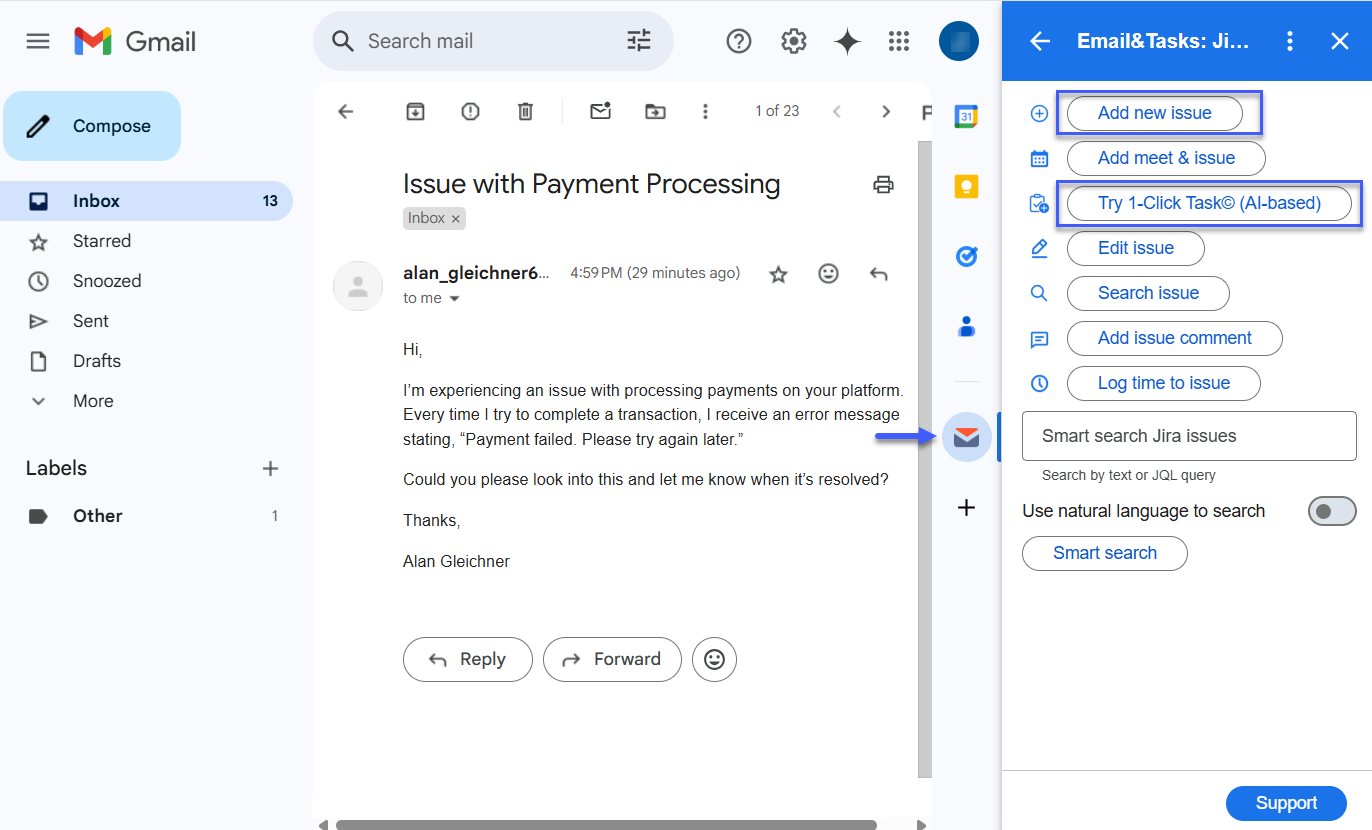Open Google Calendar from the side panel
The width and height of the screenshot is (1372, 830).
tap(966, 117)
